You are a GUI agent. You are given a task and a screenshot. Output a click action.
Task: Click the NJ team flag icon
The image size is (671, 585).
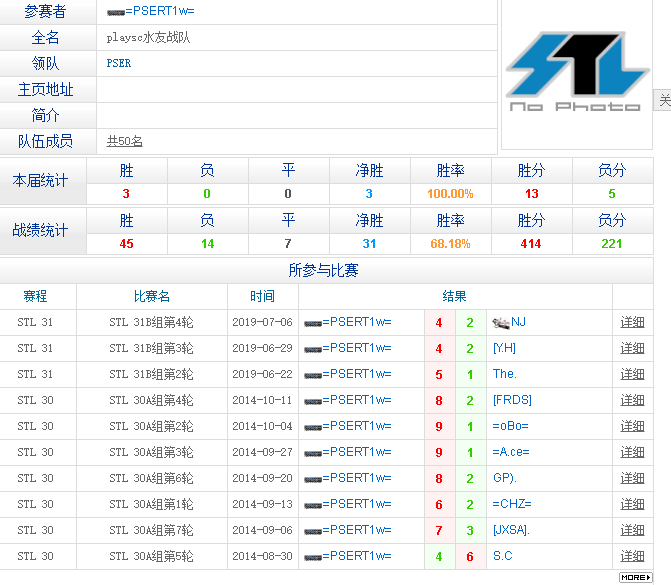point(501,323)
